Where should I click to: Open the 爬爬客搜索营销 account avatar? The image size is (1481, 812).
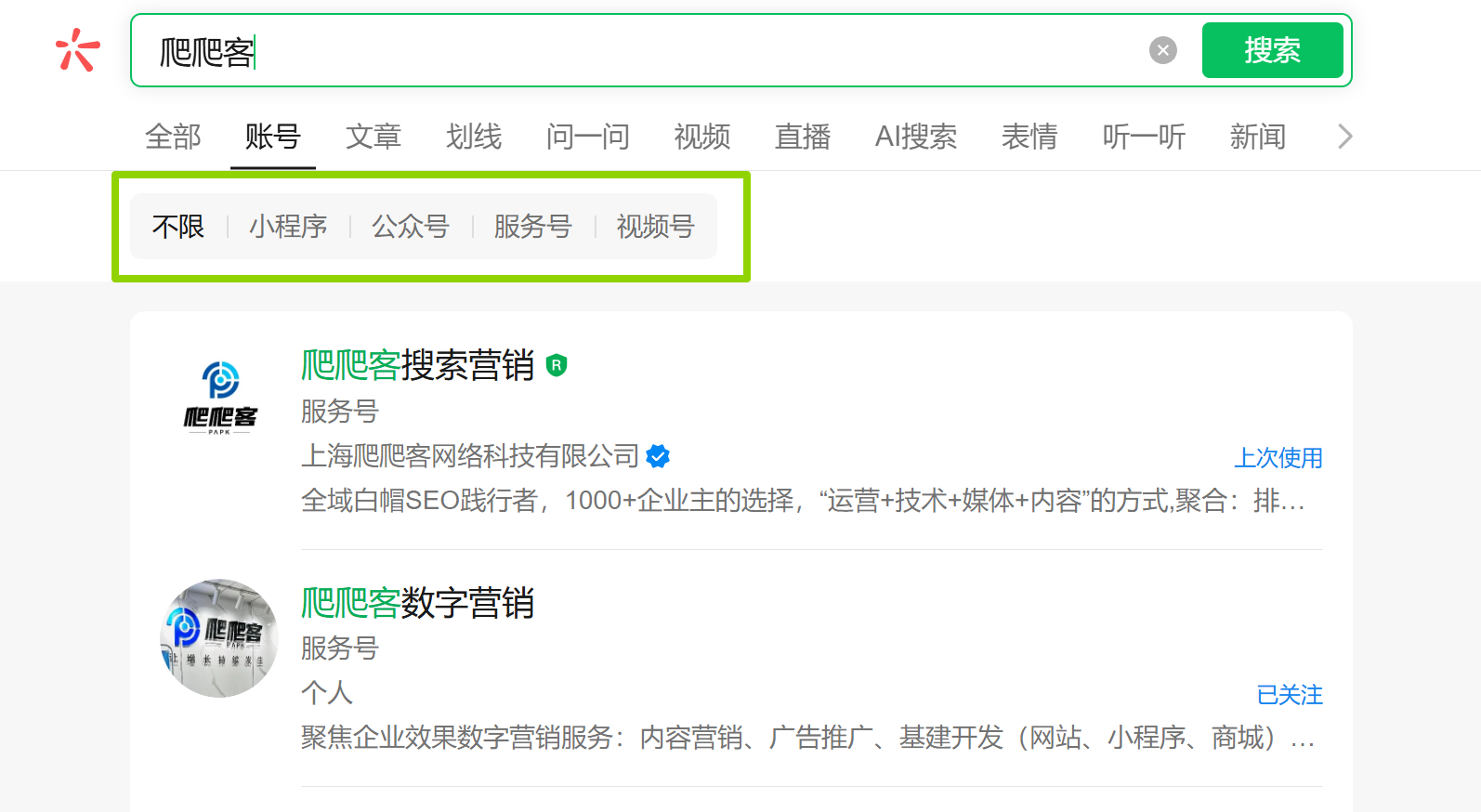click(219, 399)
